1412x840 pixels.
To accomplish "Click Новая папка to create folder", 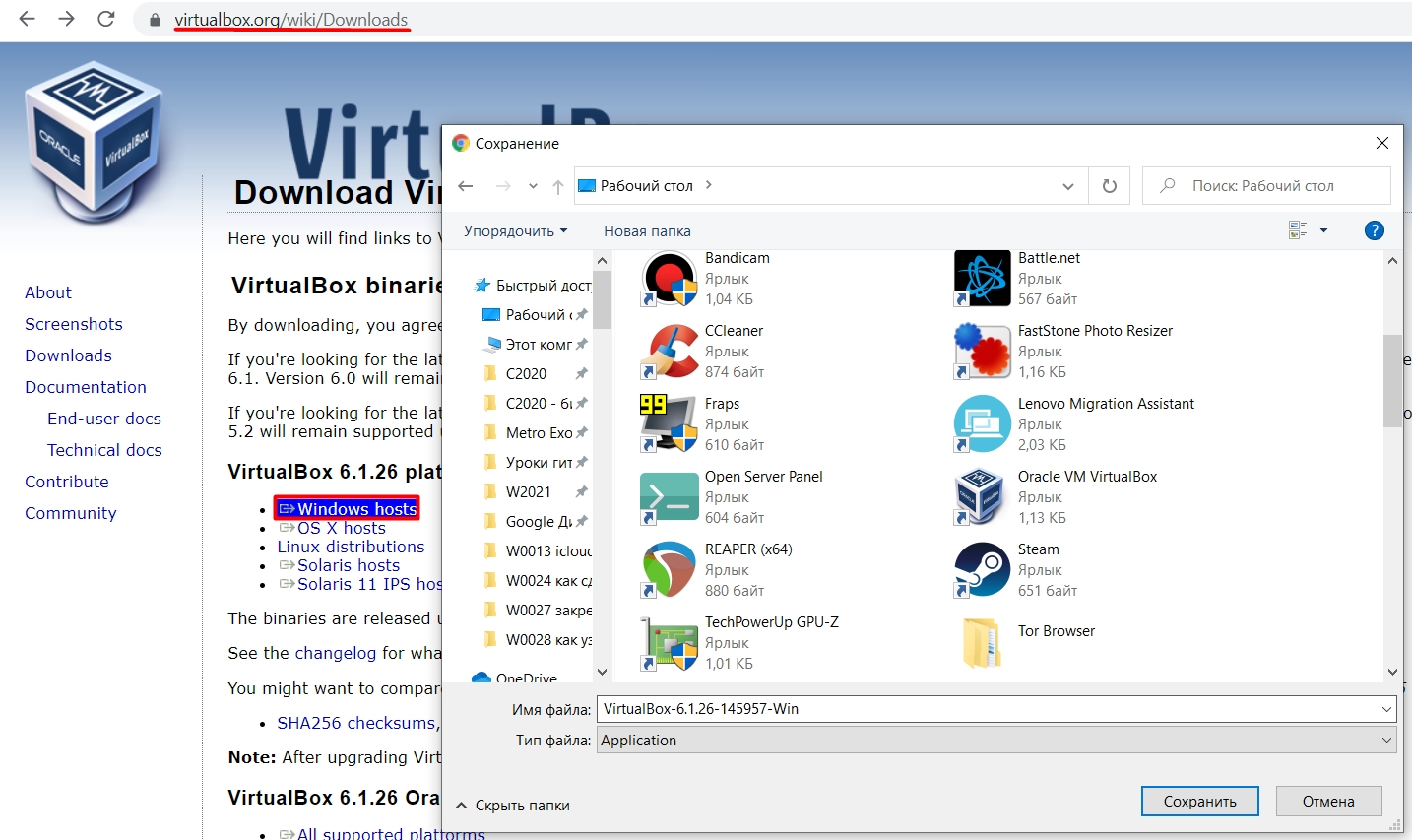I will pos(647,231).
